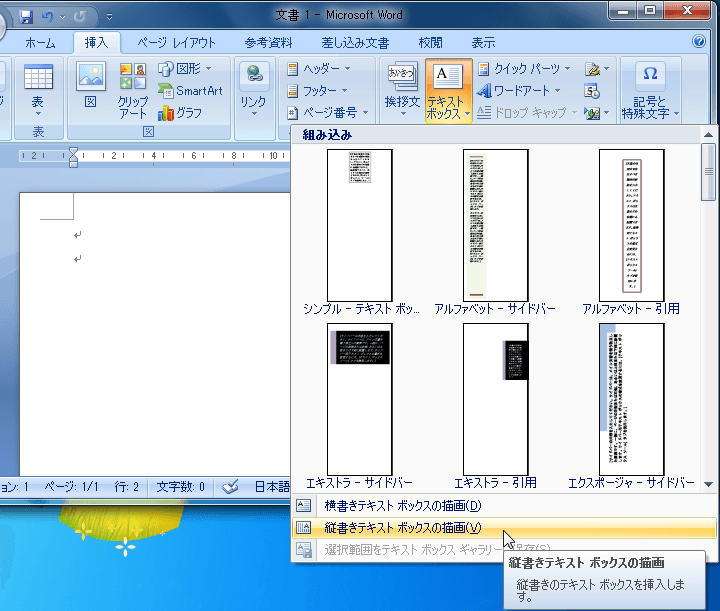Click gallery scrollbar up arrow
The image size is (720, 611).
click(708, 135)
